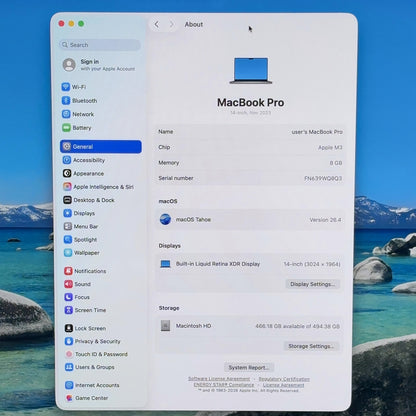Select the Bluetooth icon in sidebar
Screen dimensions: 416x416
pos(66,100)
